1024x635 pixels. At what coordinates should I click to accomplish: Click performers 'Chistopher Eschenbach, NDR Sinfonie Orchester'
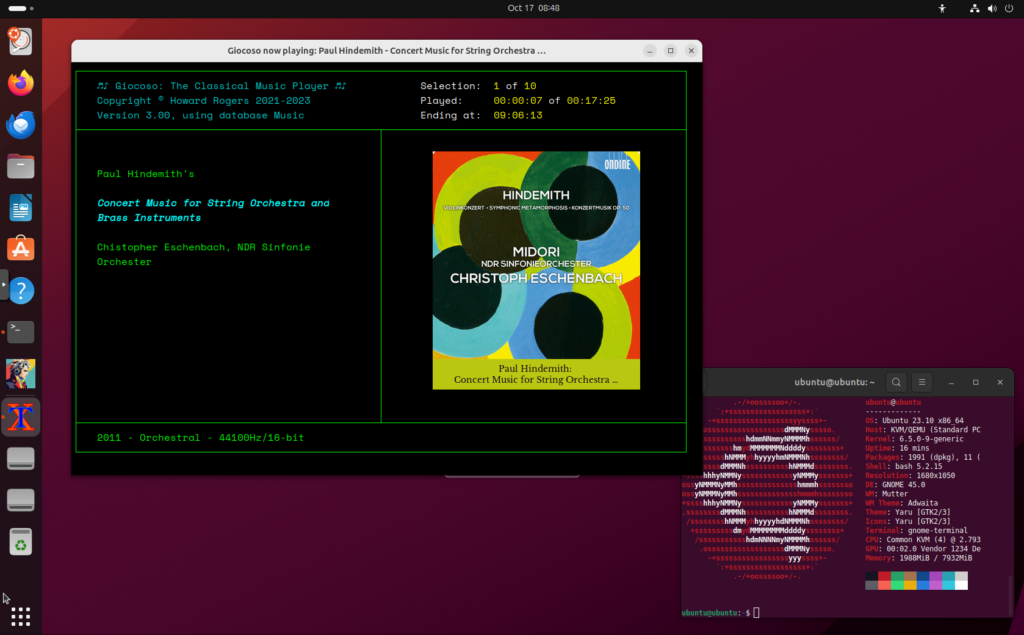point(204,254)
